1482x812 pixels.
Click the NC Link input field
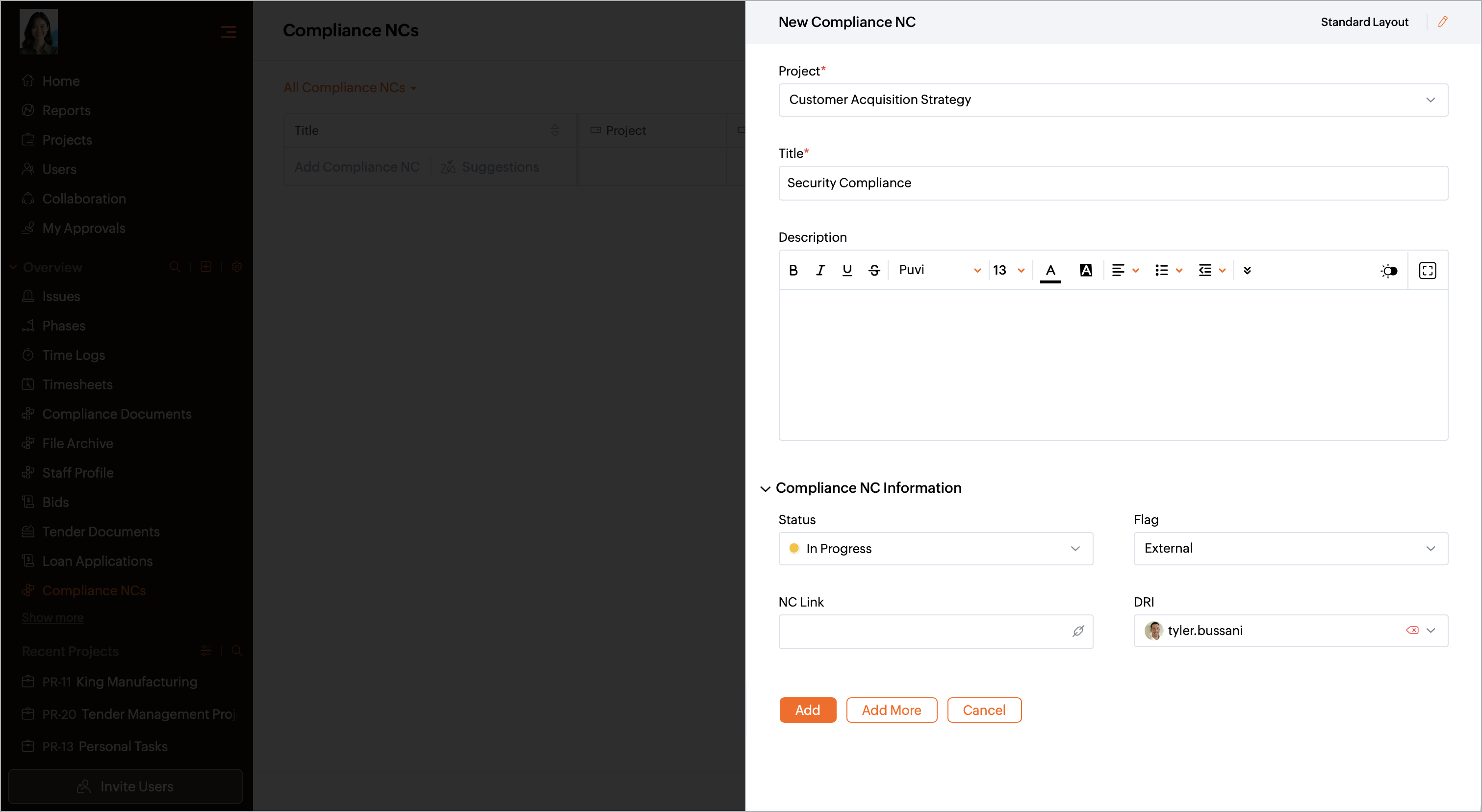pos(936,632)
